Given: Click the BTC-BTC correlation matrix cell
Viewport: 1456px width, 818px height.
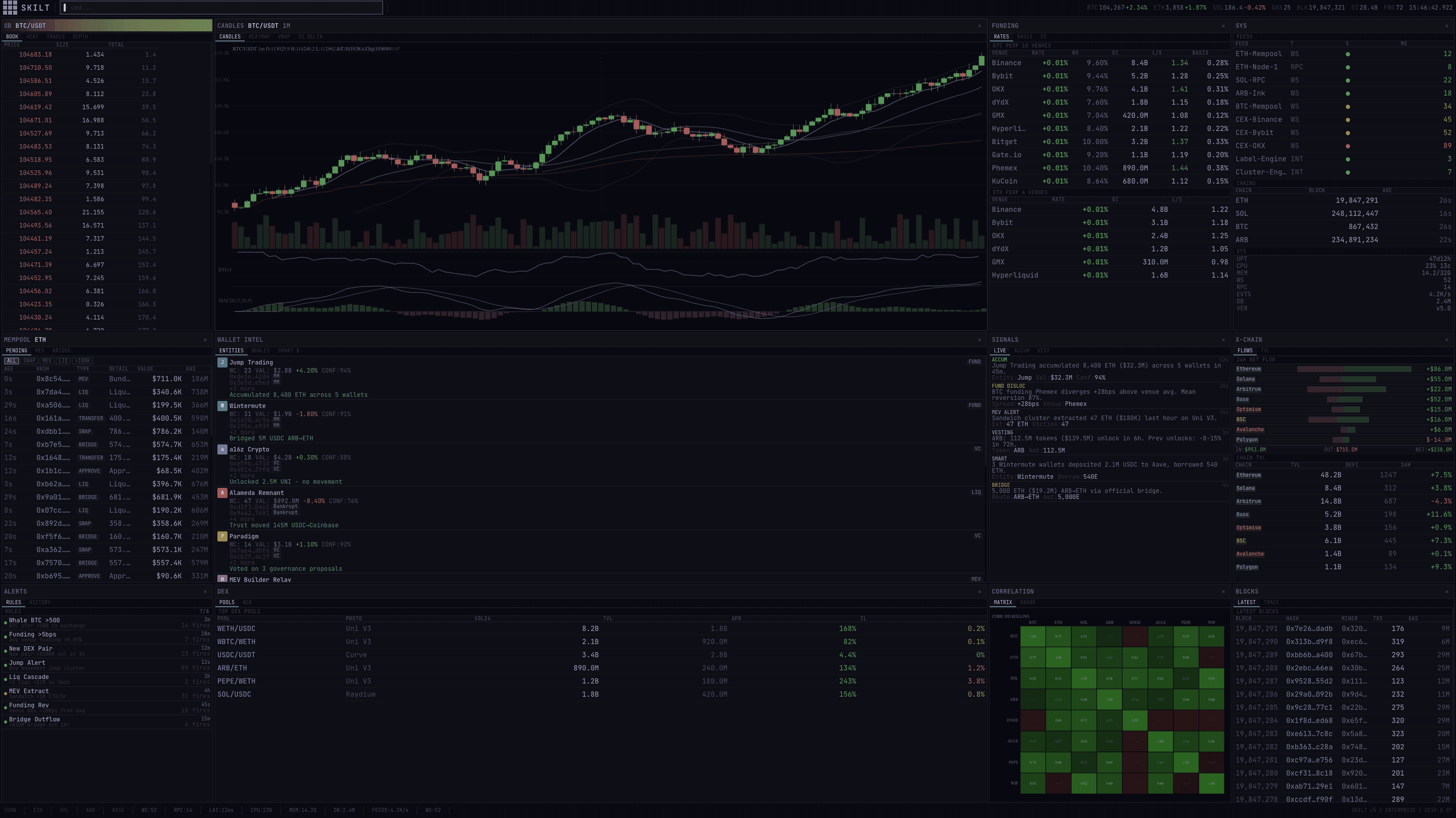Looking at the screenshot, I should [x=1033, y=637].
